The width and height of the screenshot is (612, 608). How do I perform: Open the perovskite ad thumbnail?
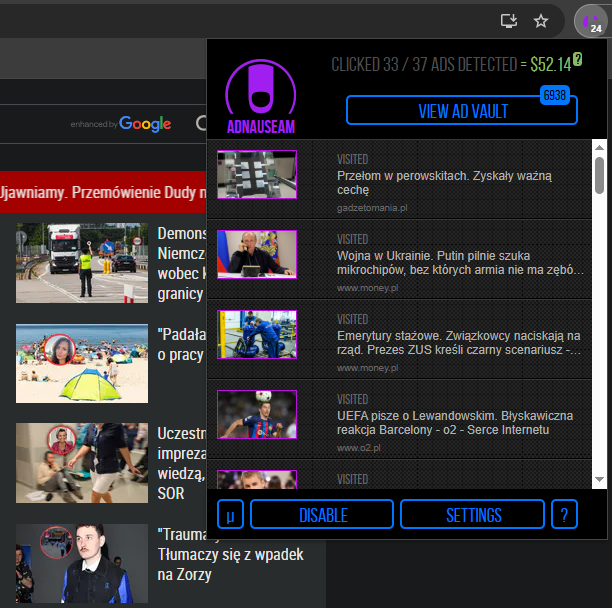click(257, 175)
